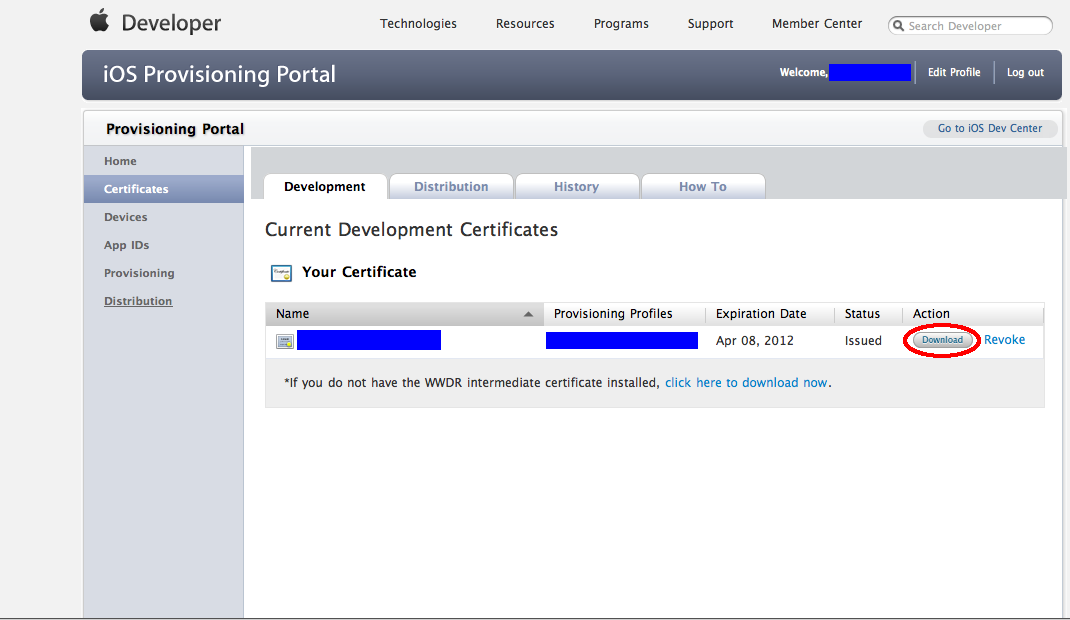
Task: Open App IDs in the sidebar
Action: click(x=126, y=245)
